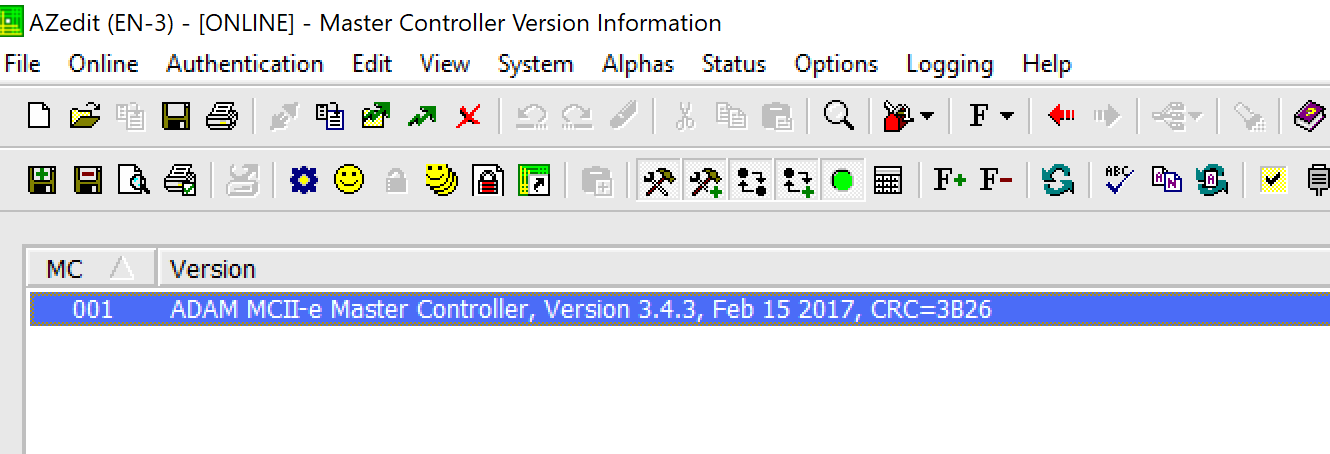Click the Print icon in top toolbar

coord(222,116)
